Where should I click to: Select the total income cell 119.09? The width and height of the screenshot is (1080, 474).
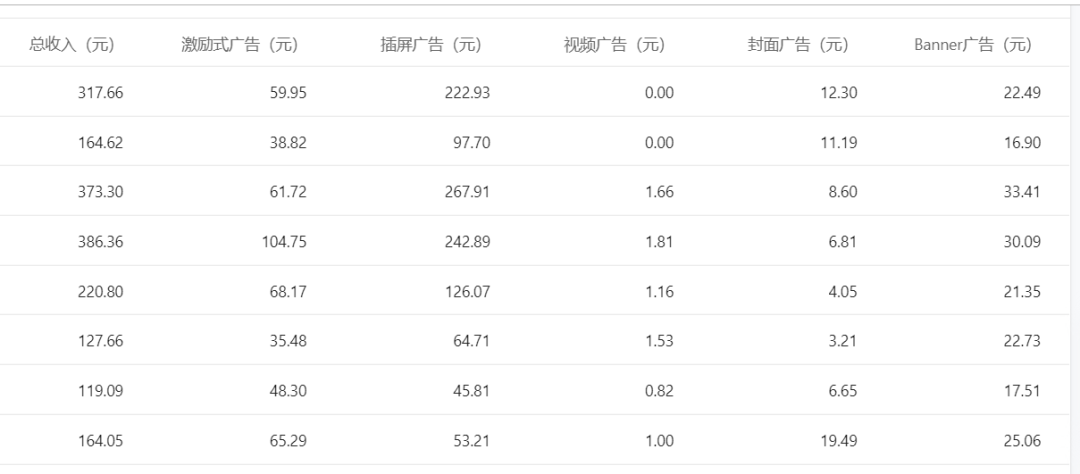point(101,391)
